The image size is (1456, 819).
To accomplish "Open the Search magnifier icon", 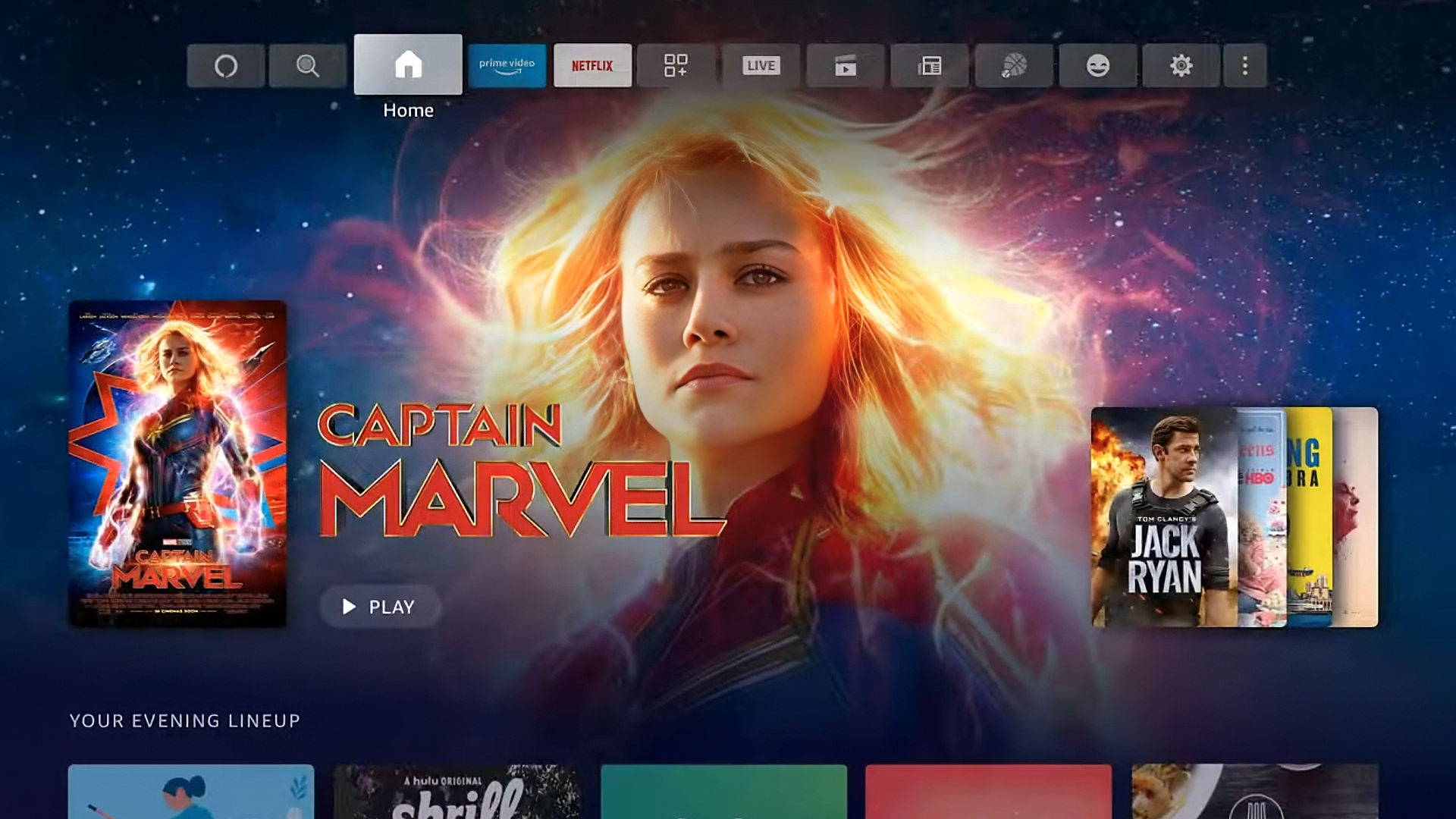I will 307,66.
